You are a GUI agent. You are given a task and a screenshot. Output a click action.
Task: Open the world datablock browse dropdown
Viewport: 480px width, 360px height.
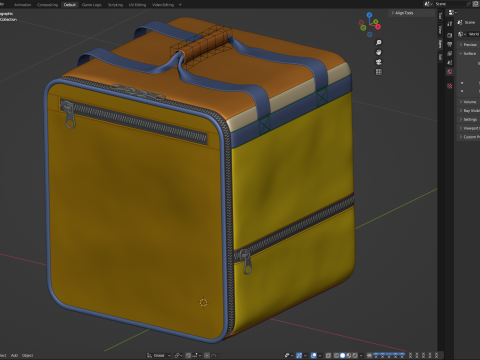pos(462,34)
